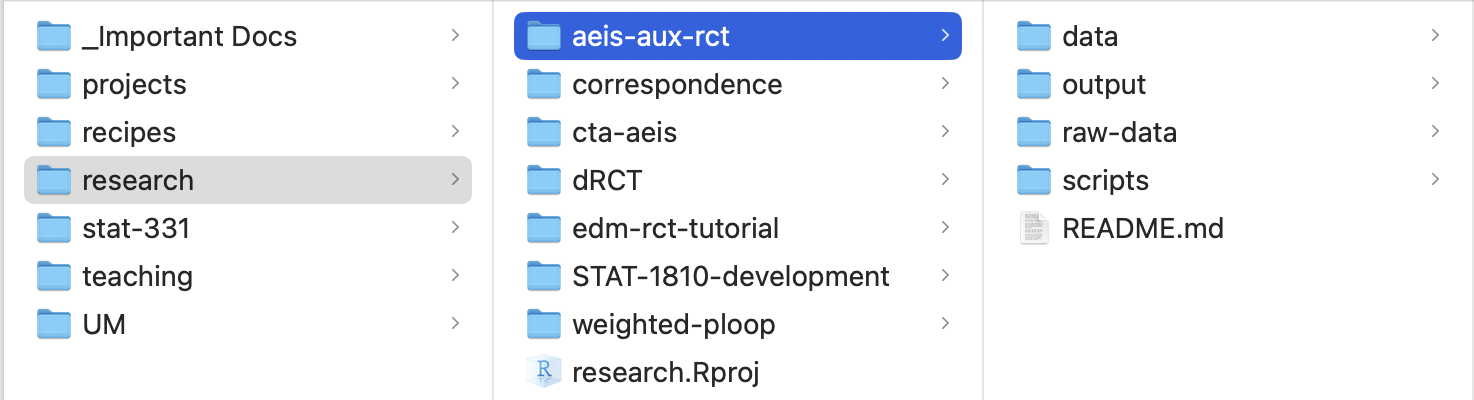The height and width of the screenshot is (400, 1474).
Task: Select the stat-331 folder name
Action: (x=135, y=229)
